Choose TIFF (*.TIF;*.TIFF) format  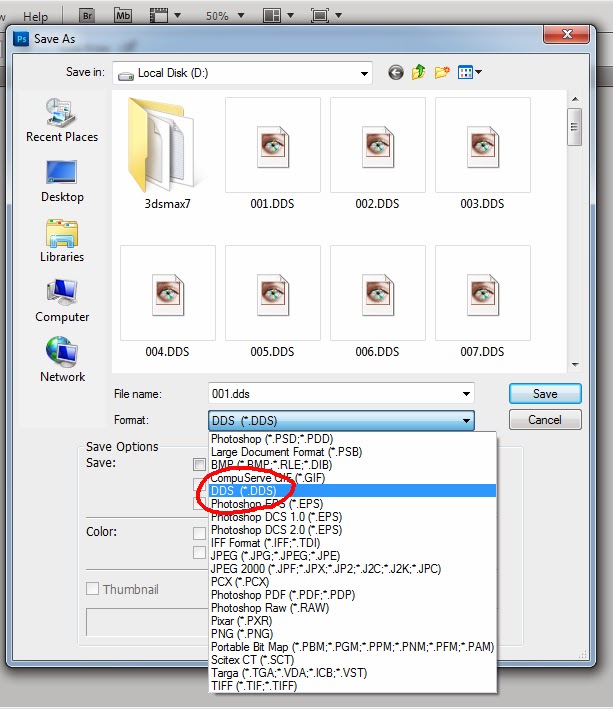coord(352,686)
